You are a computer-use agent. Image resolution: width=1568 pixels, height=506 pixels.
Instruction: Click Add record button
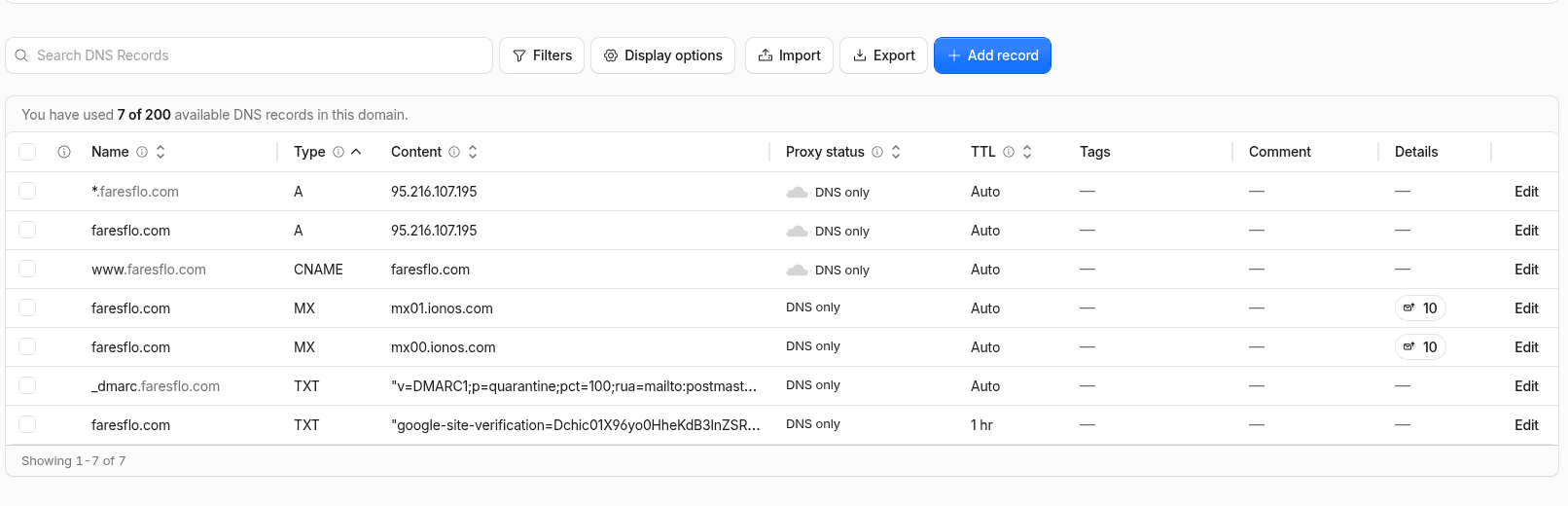click(992, 55)
